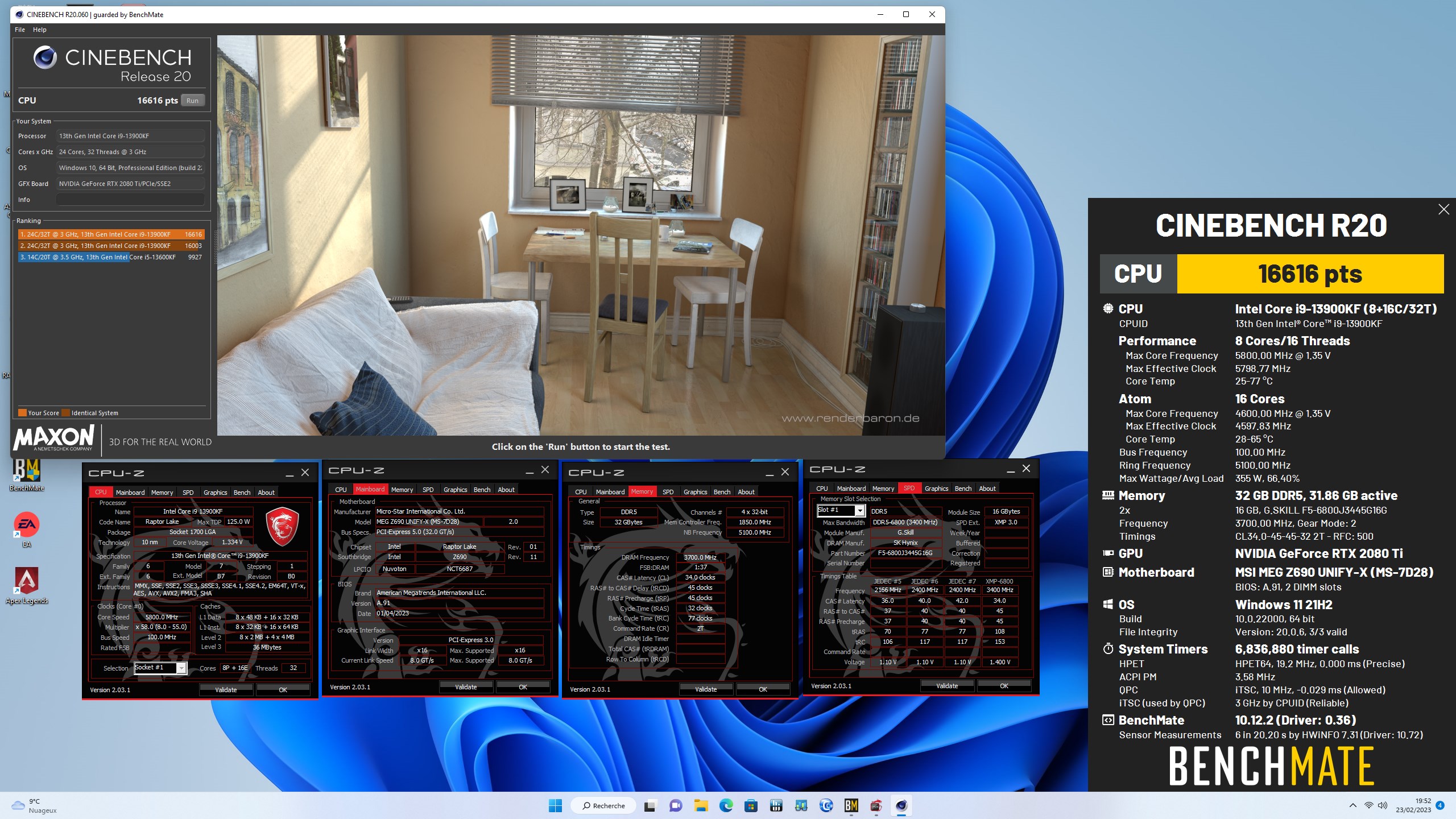Viewport: 1456px width, 819px height.
Task: Switch to BenchMate on taskbar
Action: (x=851, y=805)
